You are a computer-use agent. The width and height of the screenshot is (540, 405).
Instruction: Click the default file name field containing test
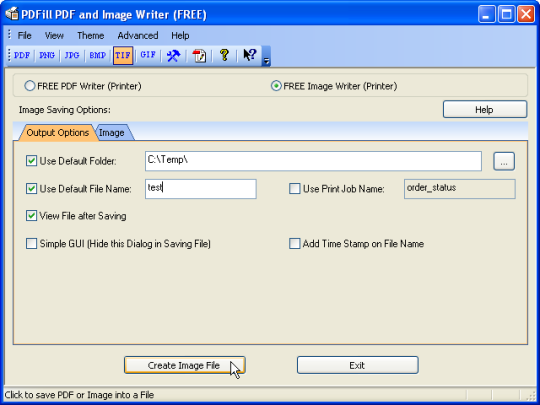click(x=201, y=189)
